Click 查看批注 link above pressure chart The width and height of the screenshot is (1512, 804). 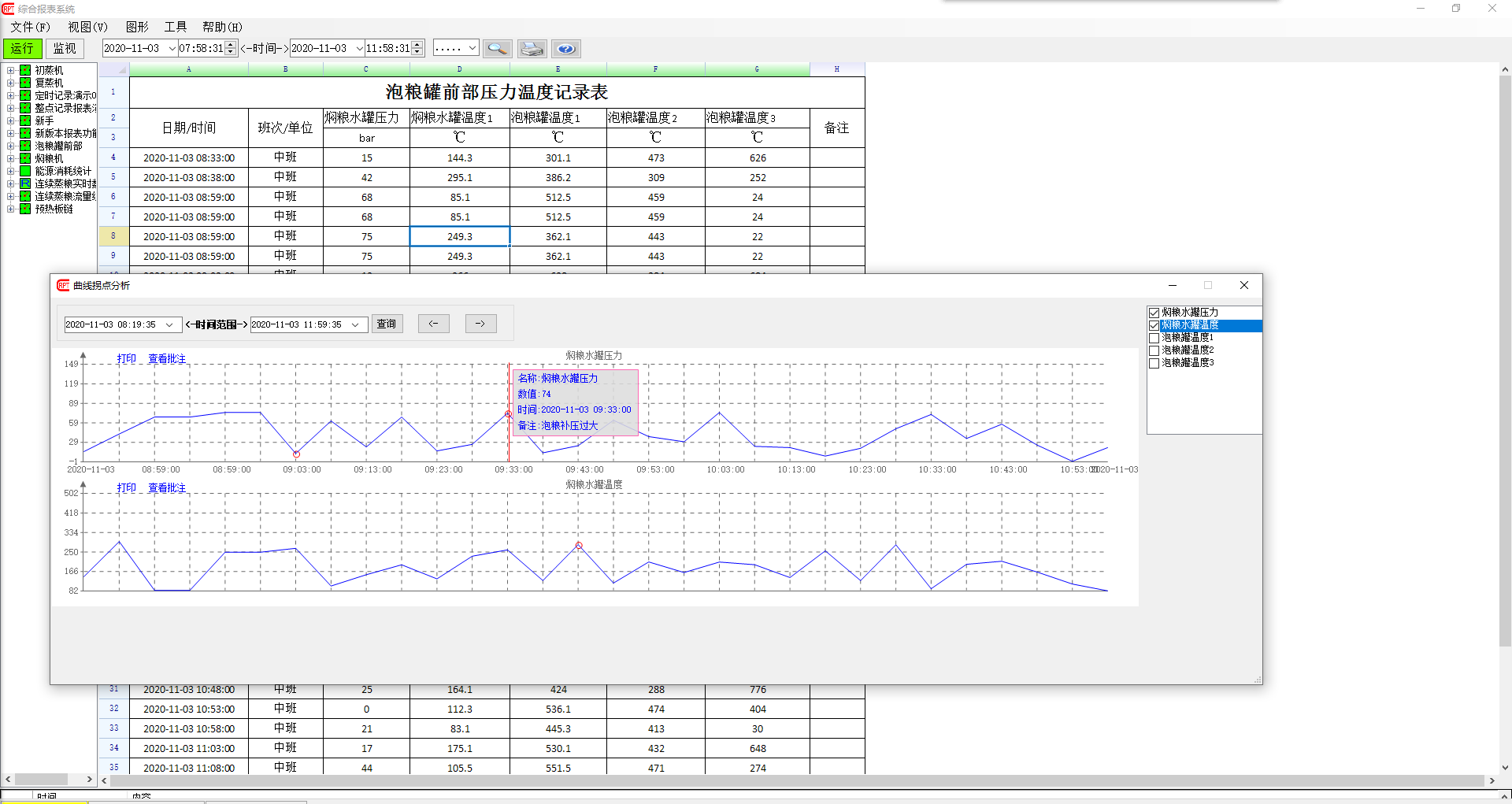(x=167, y=359)
